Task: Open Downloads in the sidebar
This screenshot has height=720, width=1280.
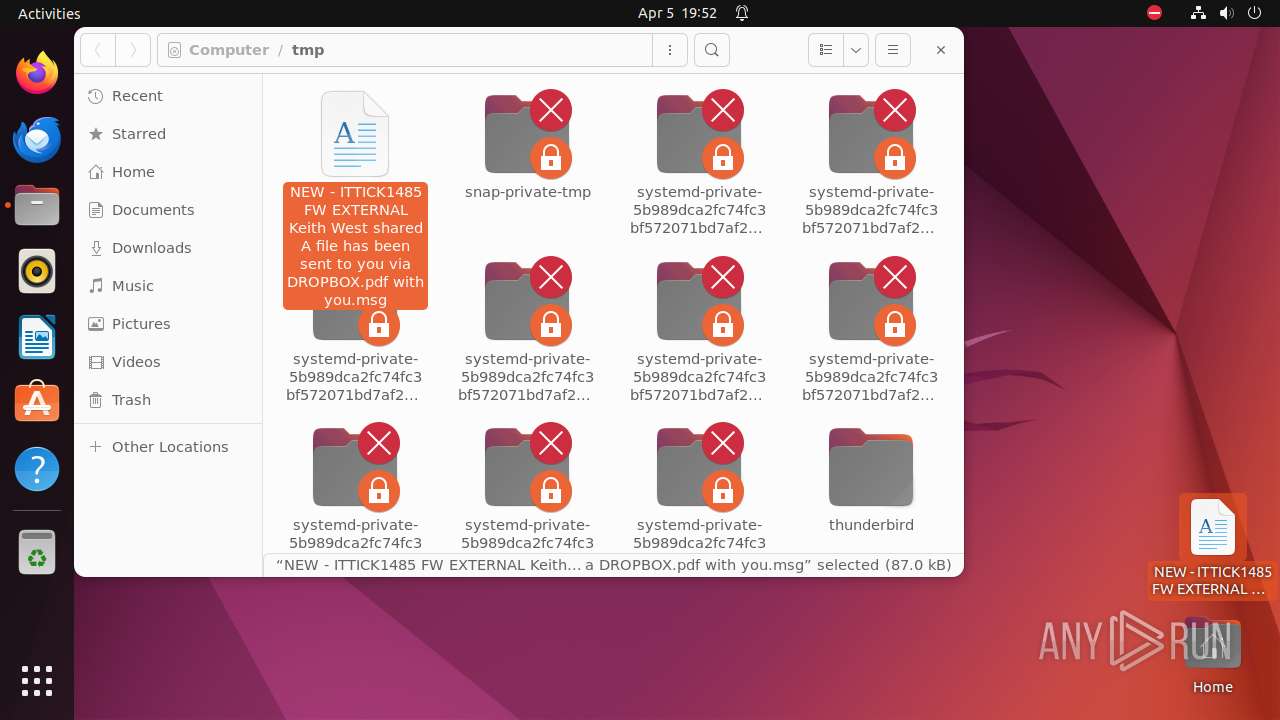Action: 168,248
